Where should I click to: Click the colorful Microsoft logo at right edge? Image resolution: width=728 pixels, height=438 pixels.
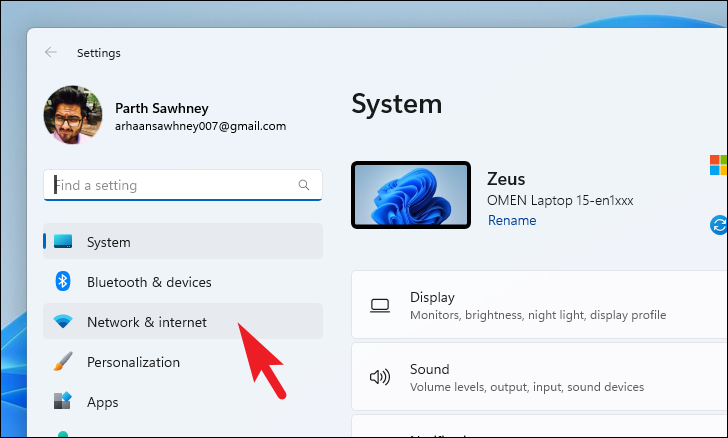pyautogui.click(x=718, y=165)
